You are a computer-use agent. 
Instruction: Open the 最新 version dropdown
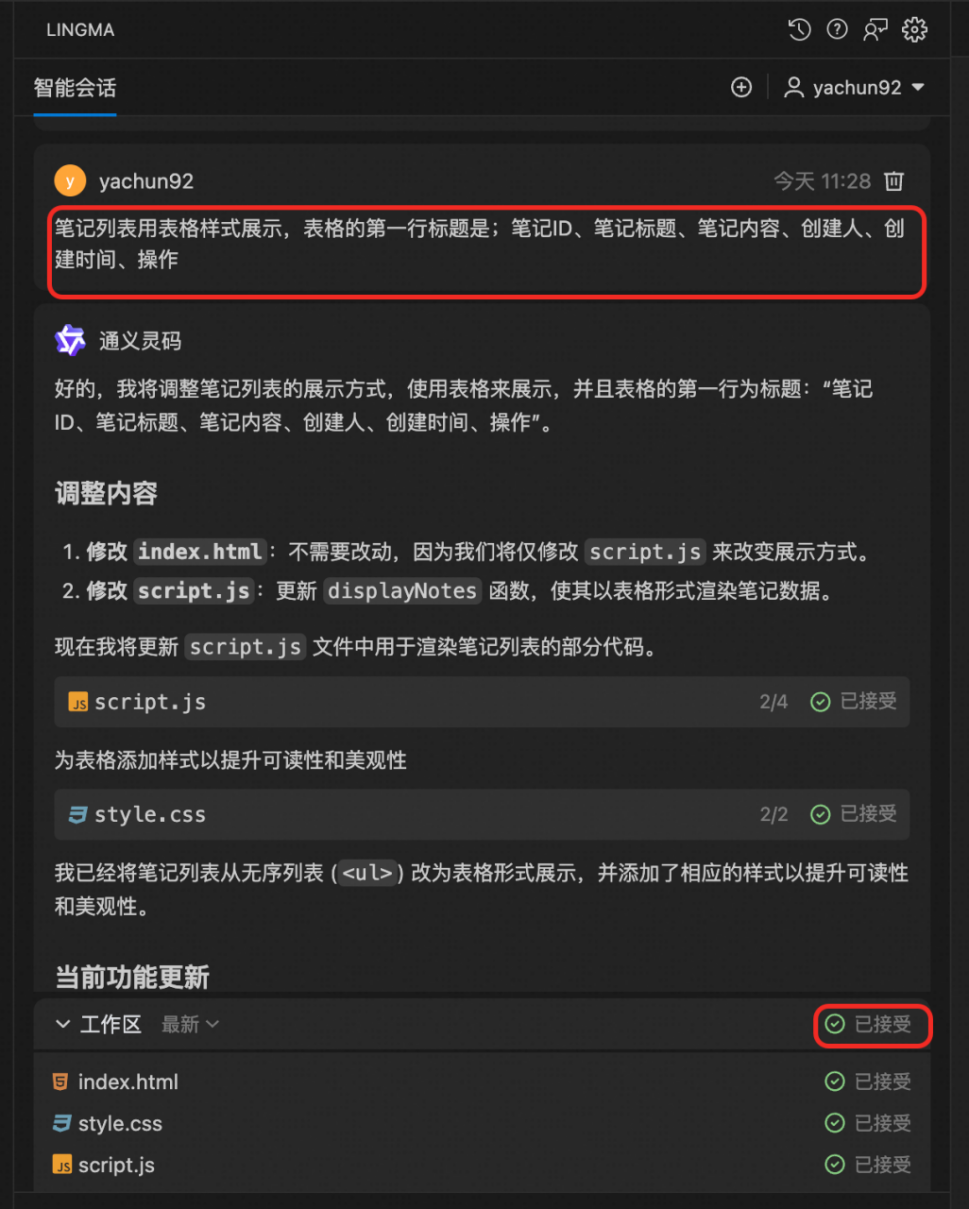coord(190,1025)
